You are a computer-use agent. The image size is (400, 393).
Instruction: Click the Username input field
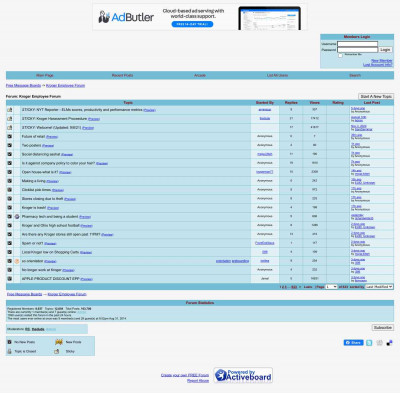[357, 44]
